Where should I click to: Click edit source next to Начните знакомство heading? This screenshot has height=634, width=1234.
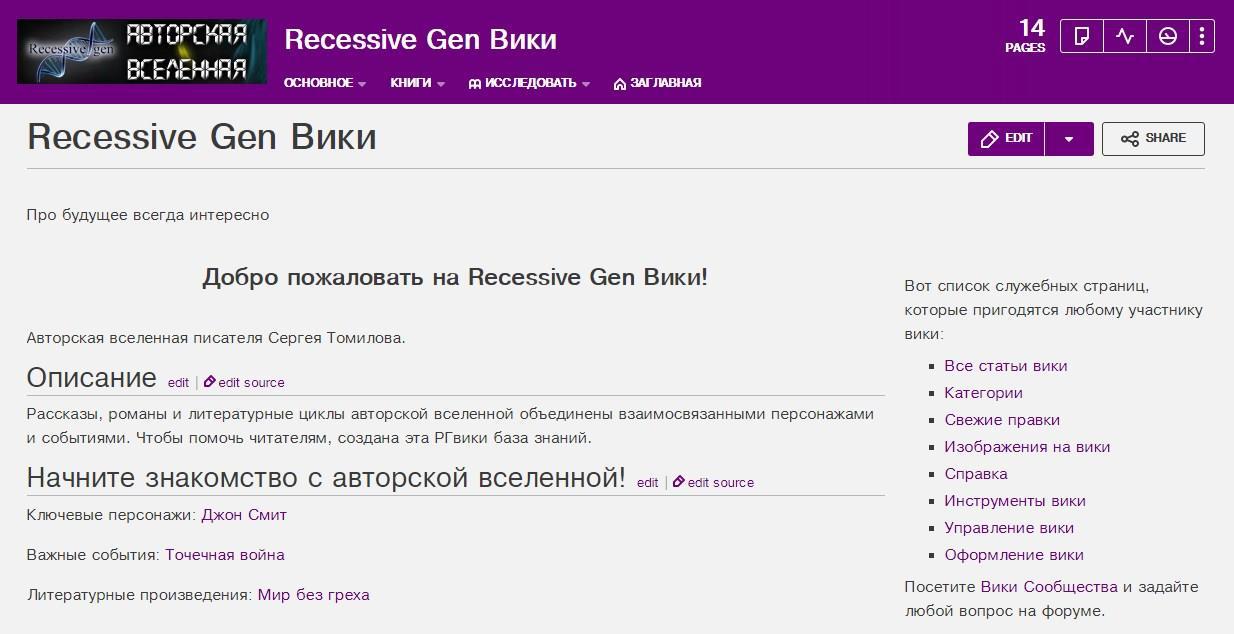(x=720, y=482)
